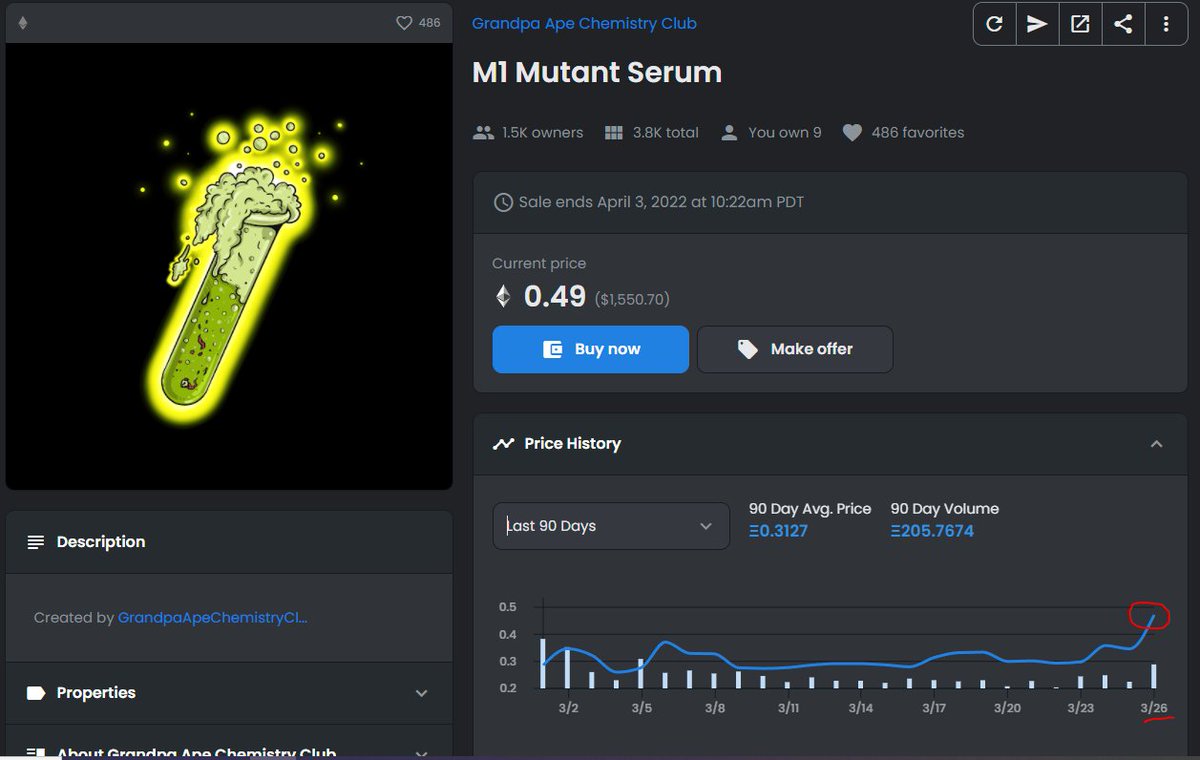Click the Buy now button
The width and height of the screenshot is (1200, 760).
point(590,349)
